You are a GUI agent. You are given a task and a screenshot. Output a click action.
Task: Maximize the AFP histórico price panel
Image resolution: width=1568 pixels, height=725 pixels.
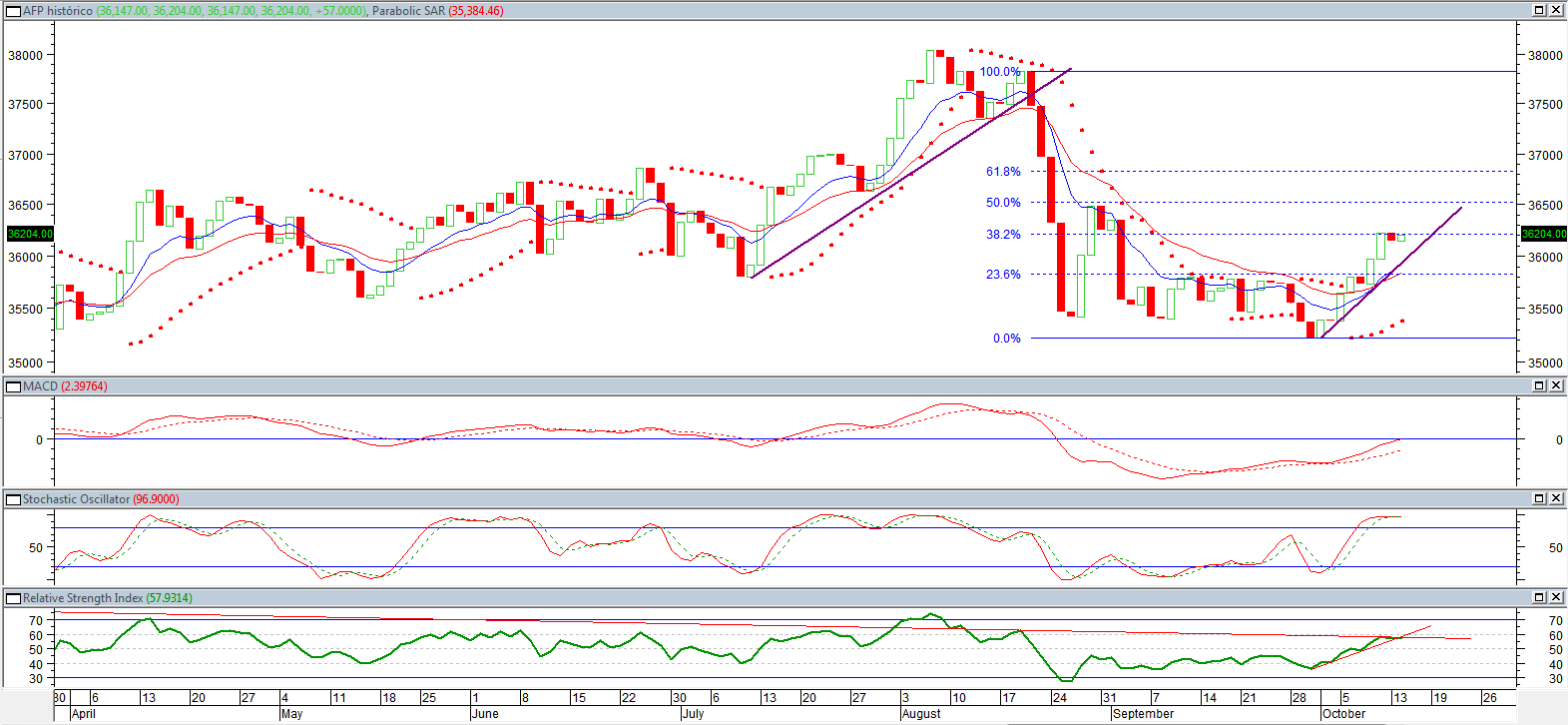(1539, 10)
